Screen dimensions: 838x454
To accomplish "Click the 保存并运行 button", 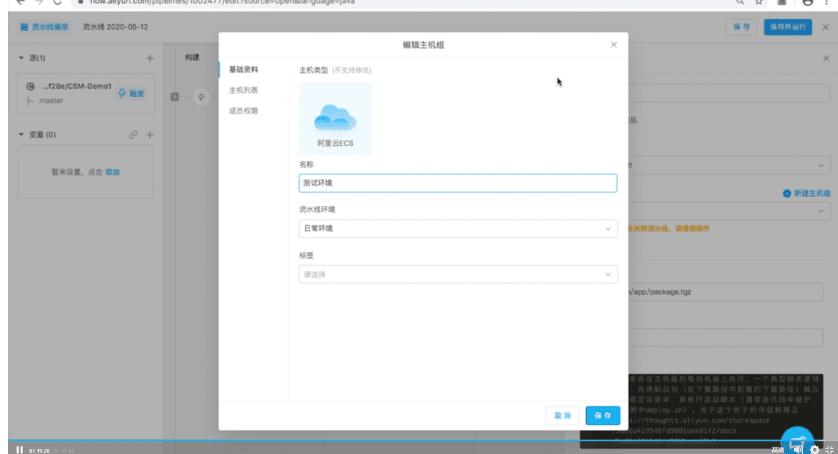I will (788, 27).
